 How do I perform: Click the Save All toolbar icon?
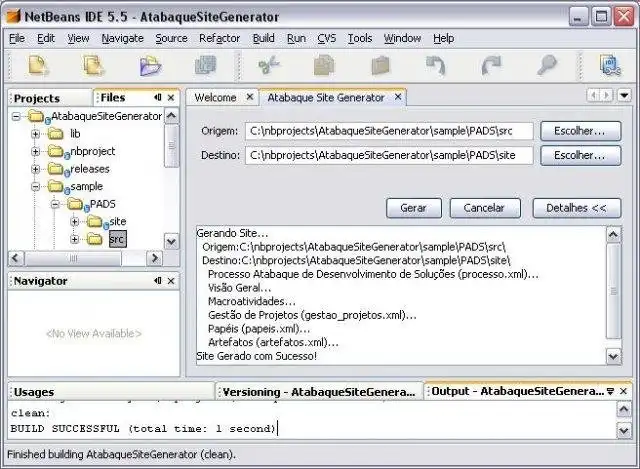click(x=206, y=65)
